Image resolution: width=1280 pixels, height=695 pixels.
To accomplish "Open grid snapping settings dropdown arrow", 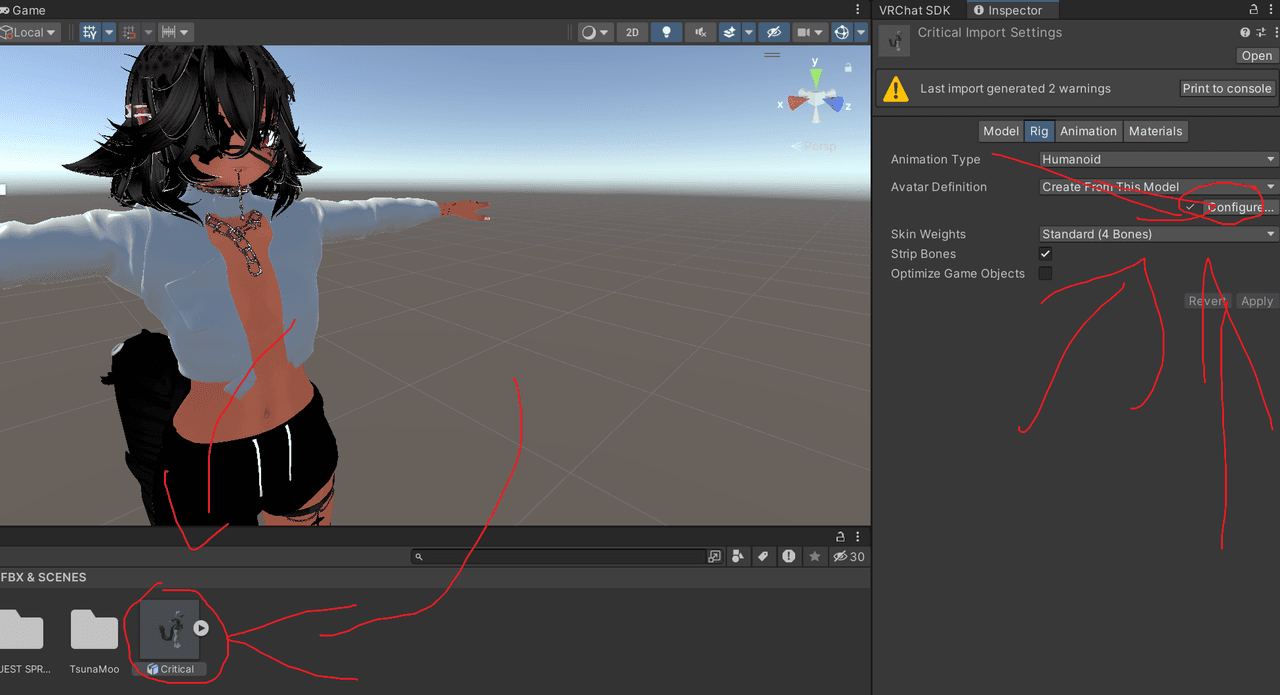I will [x=148, y=32].
